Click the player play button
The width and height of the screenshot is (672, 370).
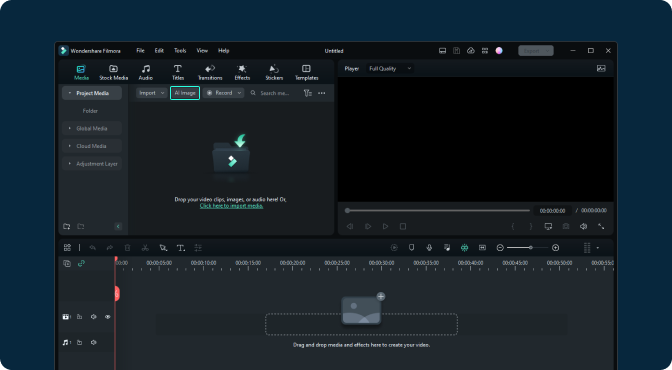click(x=385, y=226)
